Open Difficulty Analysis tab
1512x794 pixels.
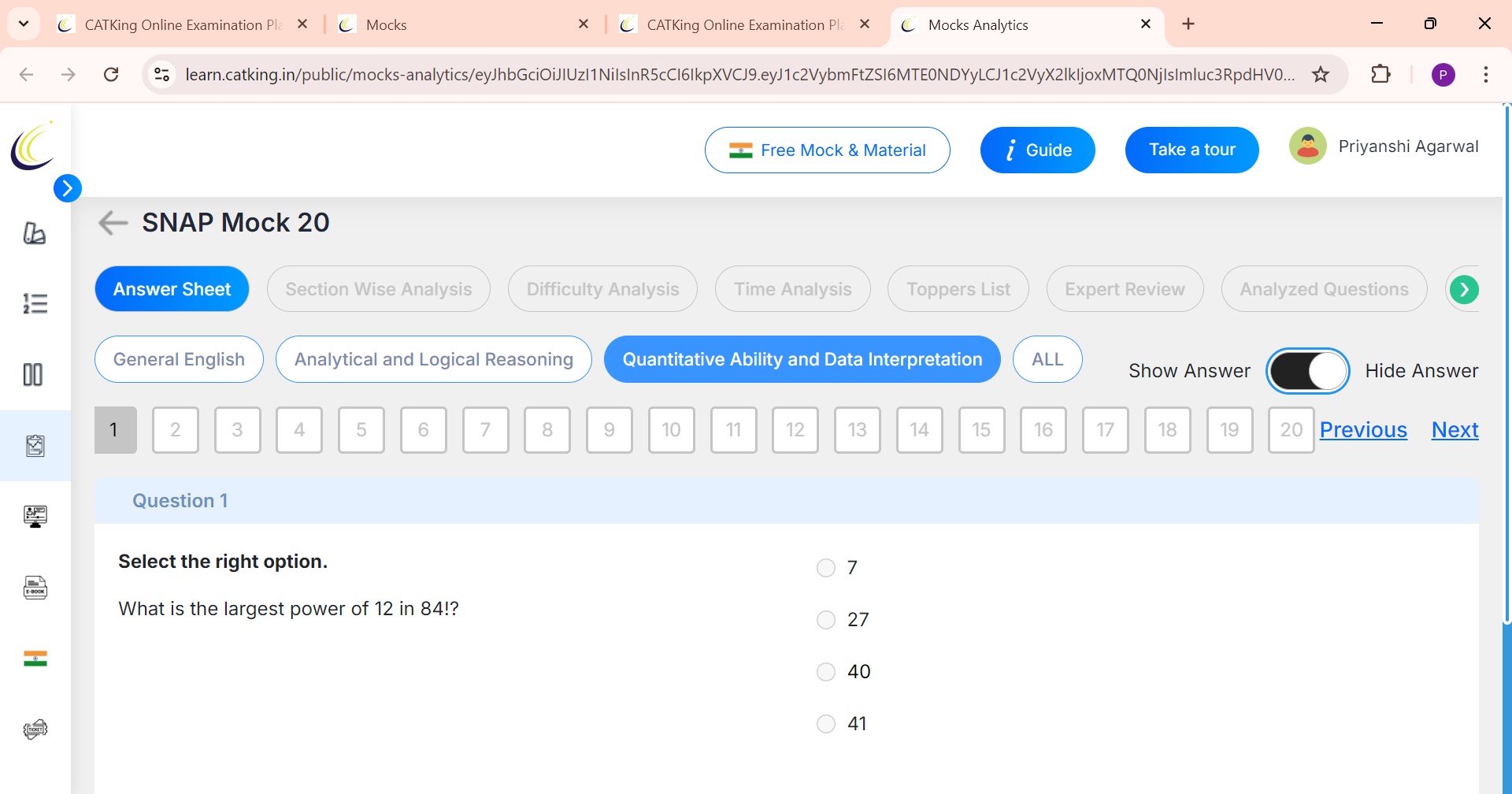pos(602,289)
